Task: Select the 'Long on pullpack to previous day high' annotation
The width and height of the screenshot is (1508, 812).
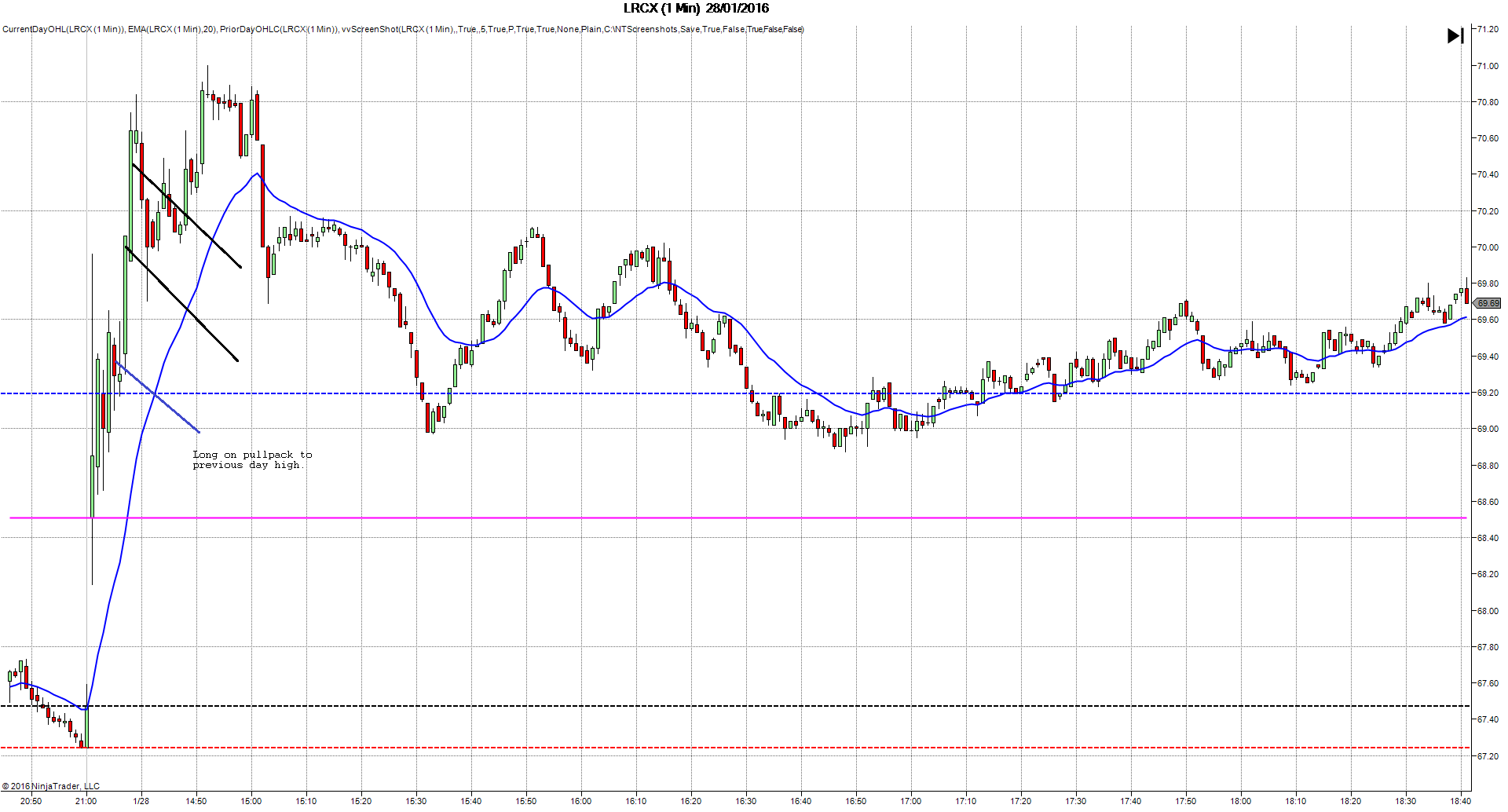Action: [252, 459]
